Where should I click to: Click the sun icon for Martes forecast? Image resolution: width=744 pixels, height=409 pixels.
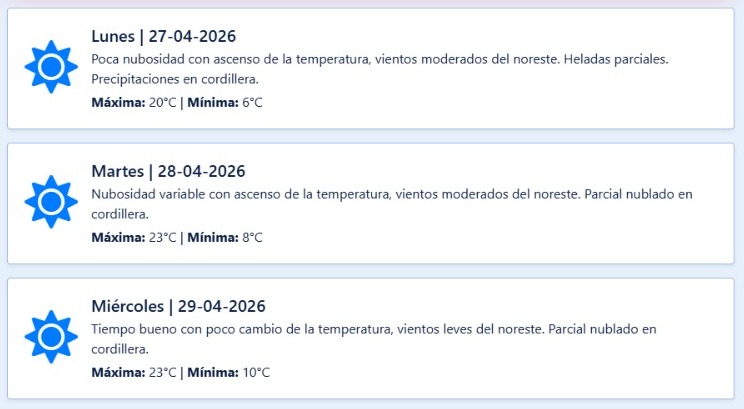(x=50, y=203)
